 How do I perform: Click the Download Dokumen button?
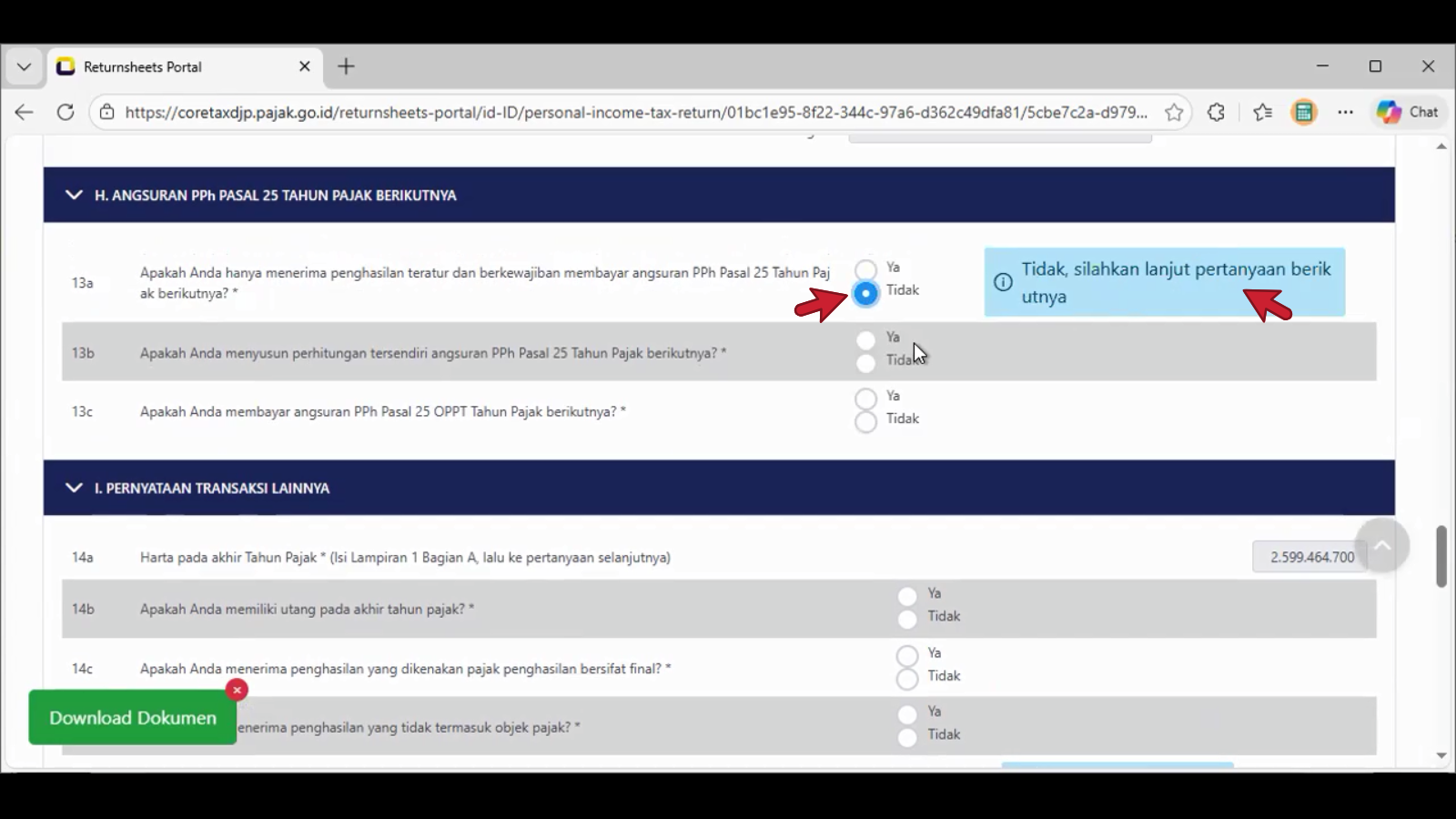pos(133,718)
